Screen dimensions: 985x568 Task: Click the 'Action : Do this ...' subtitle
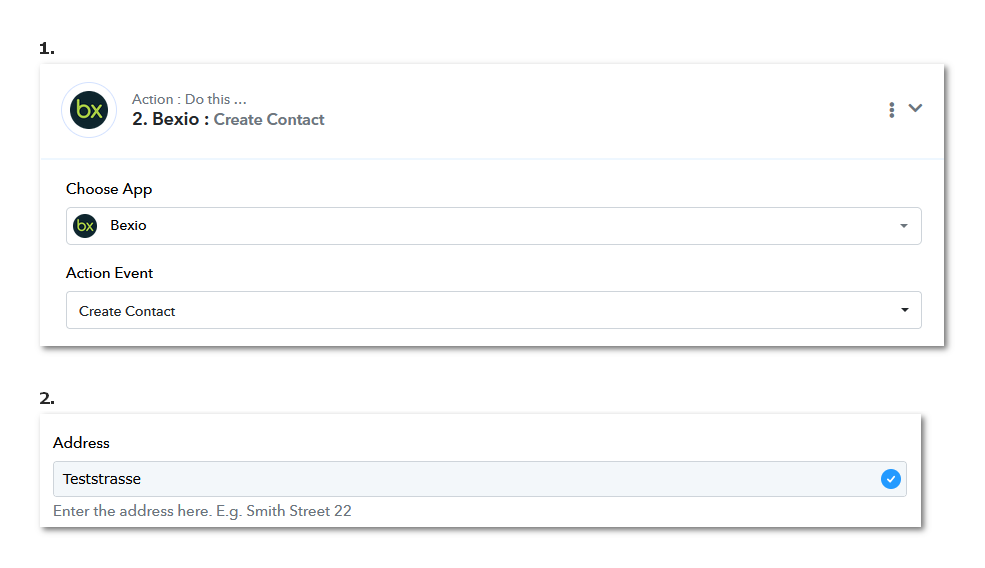[189, 99]
